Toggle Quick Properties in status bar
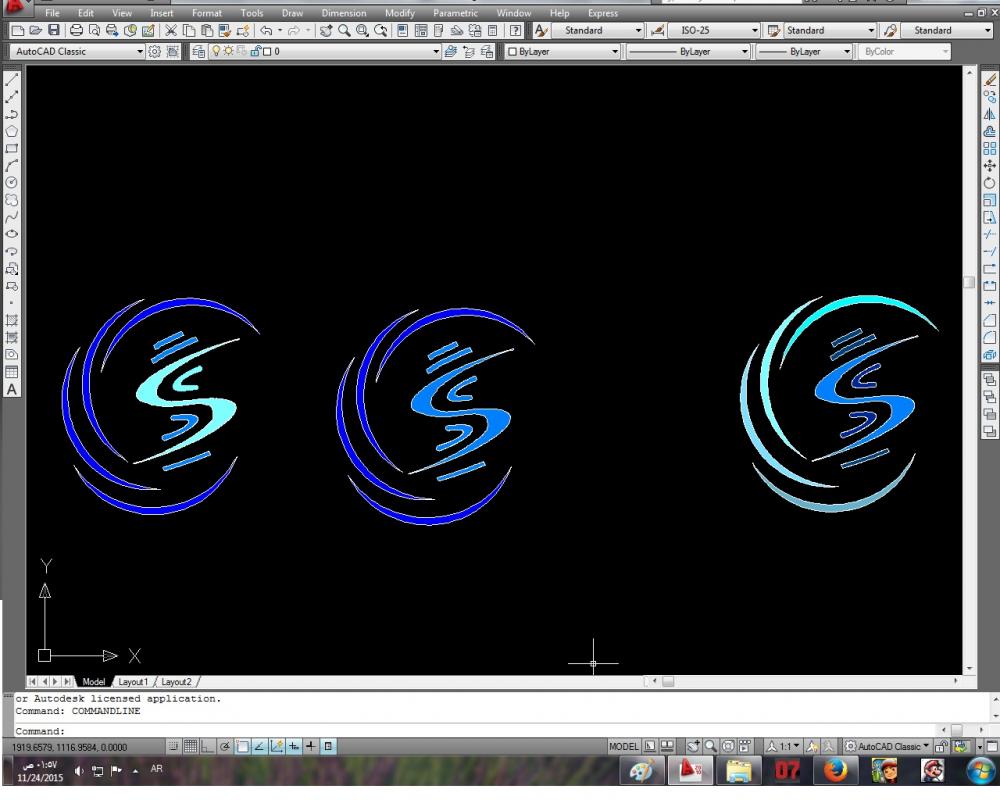1000x800 pixels. coord(328,746)
